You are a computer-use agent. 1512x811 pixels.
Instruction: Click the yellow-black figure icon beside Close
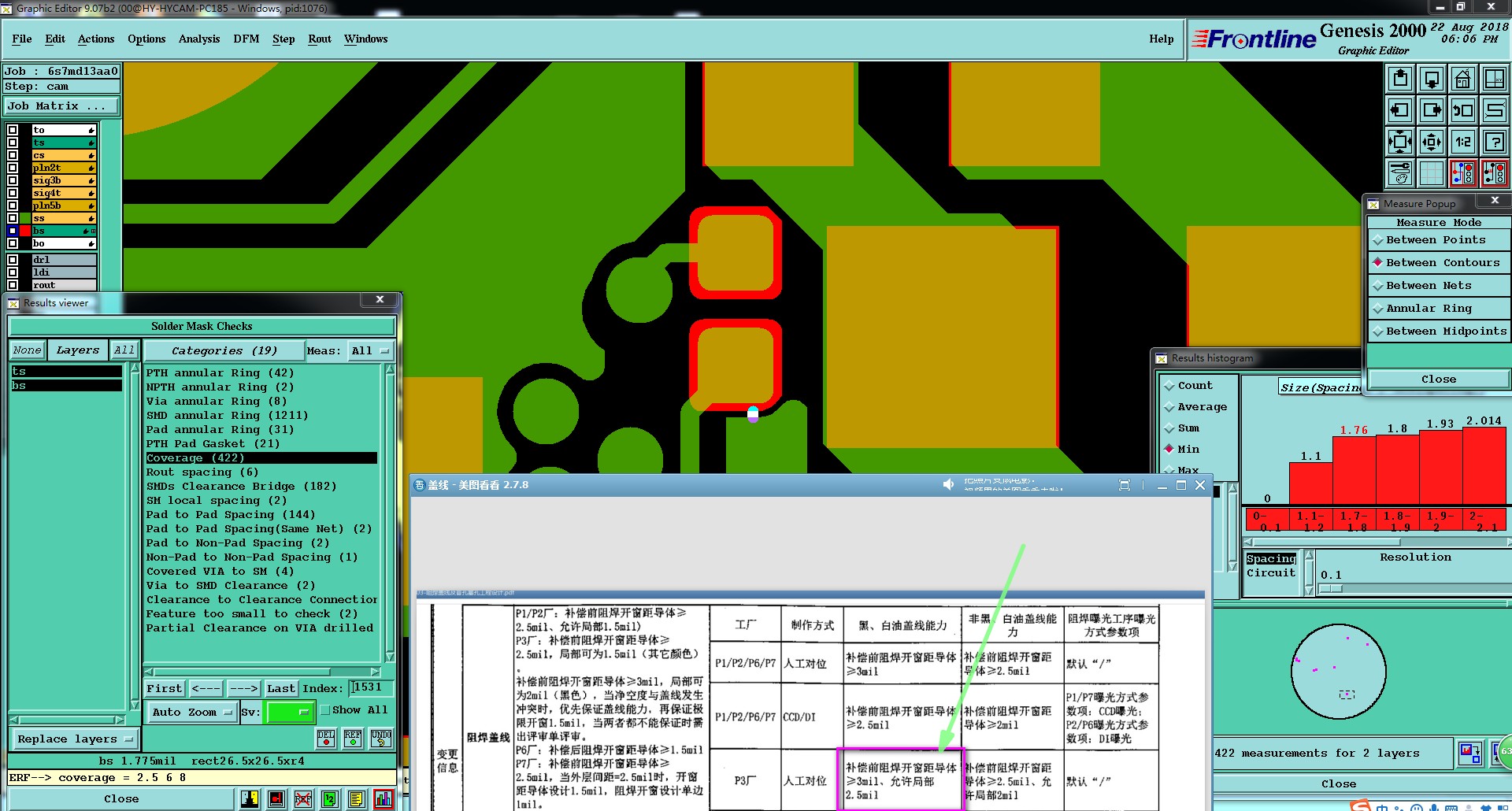click(250, 799)
